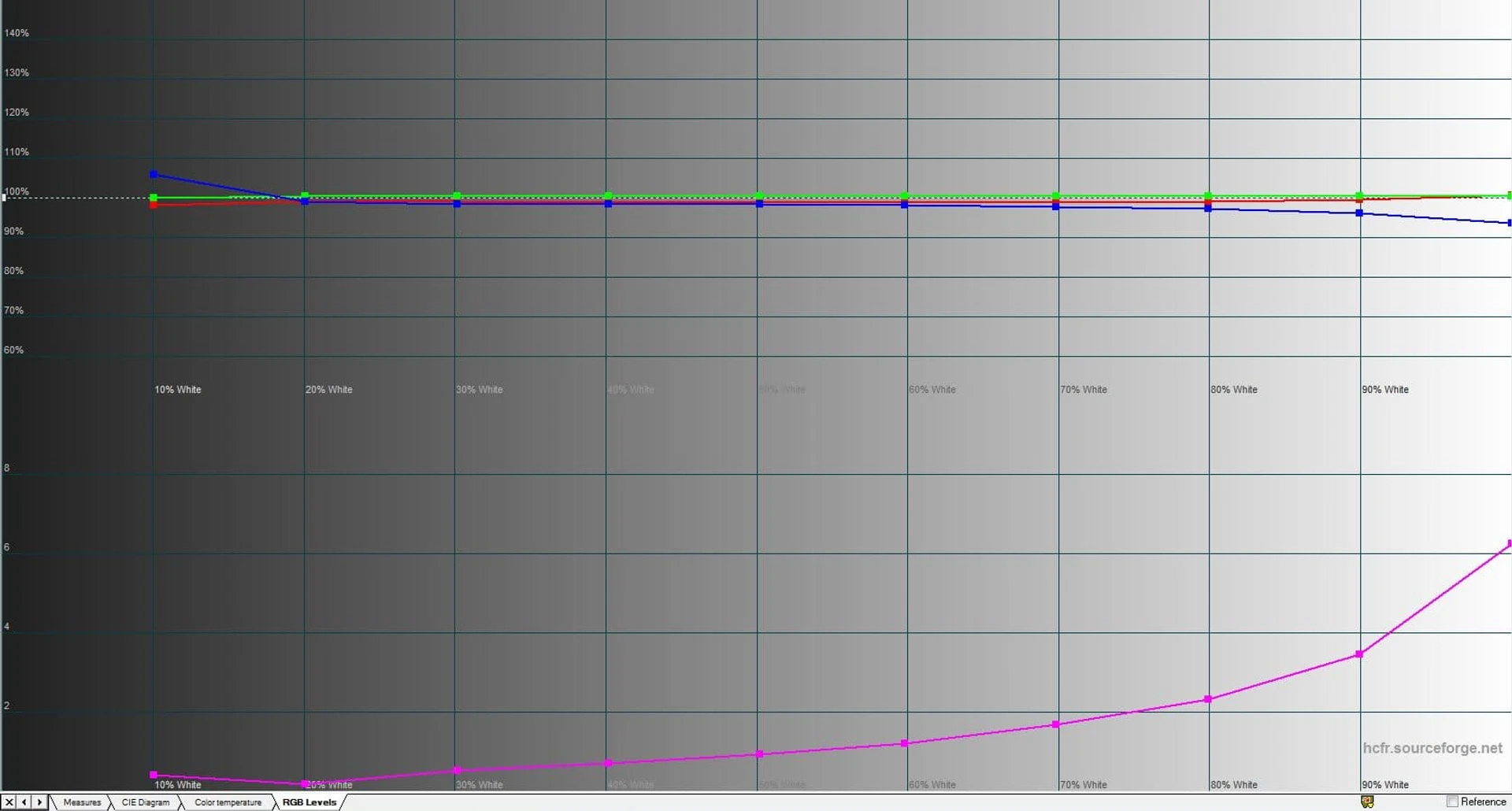This screenshot has height=811, width=1512.
Task: Click the 70% White label under the RGB graph
Action: (1084, 390)
